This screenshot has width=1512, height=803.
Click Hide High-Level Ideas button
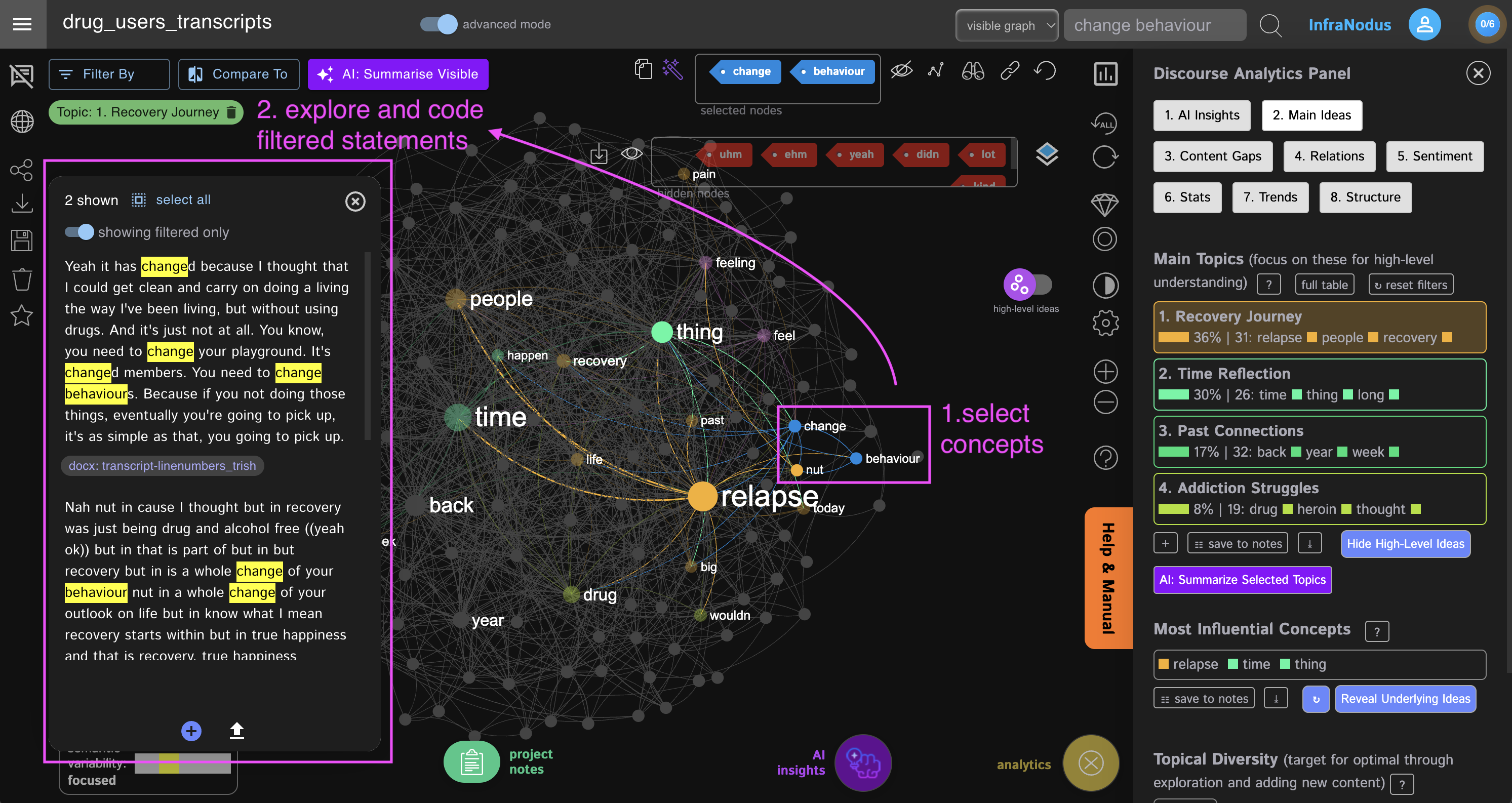click(1405, 544)
